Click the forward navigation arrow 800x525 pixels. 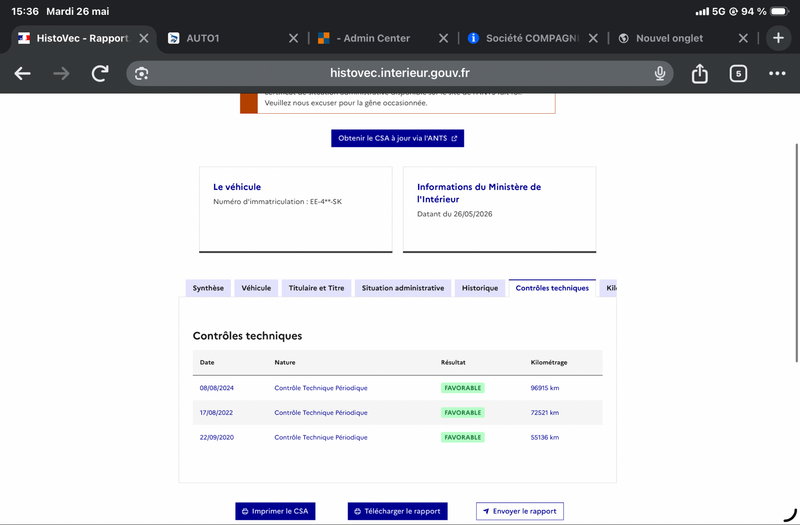pyautogui.click(x=61, y=73)
